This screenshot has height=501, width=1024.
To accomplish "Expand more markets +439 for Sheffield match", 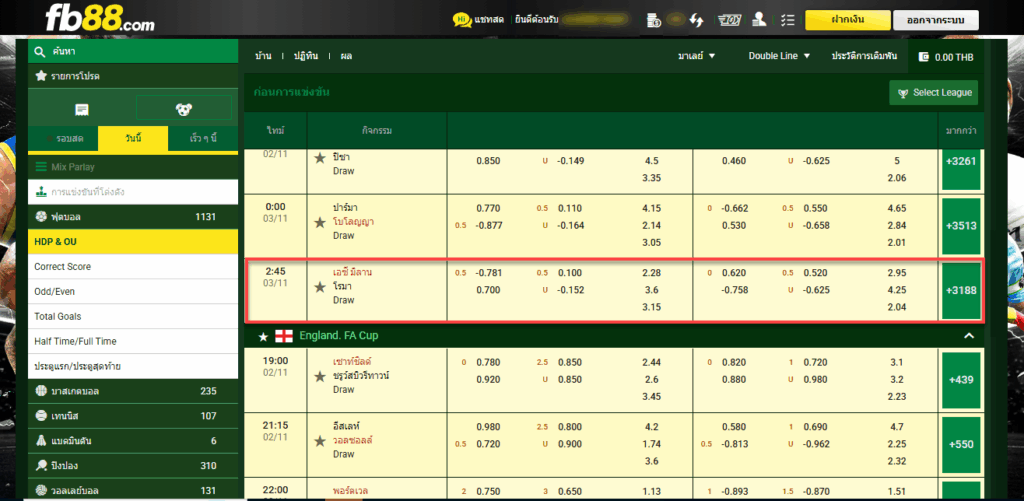I will (961, 379).
